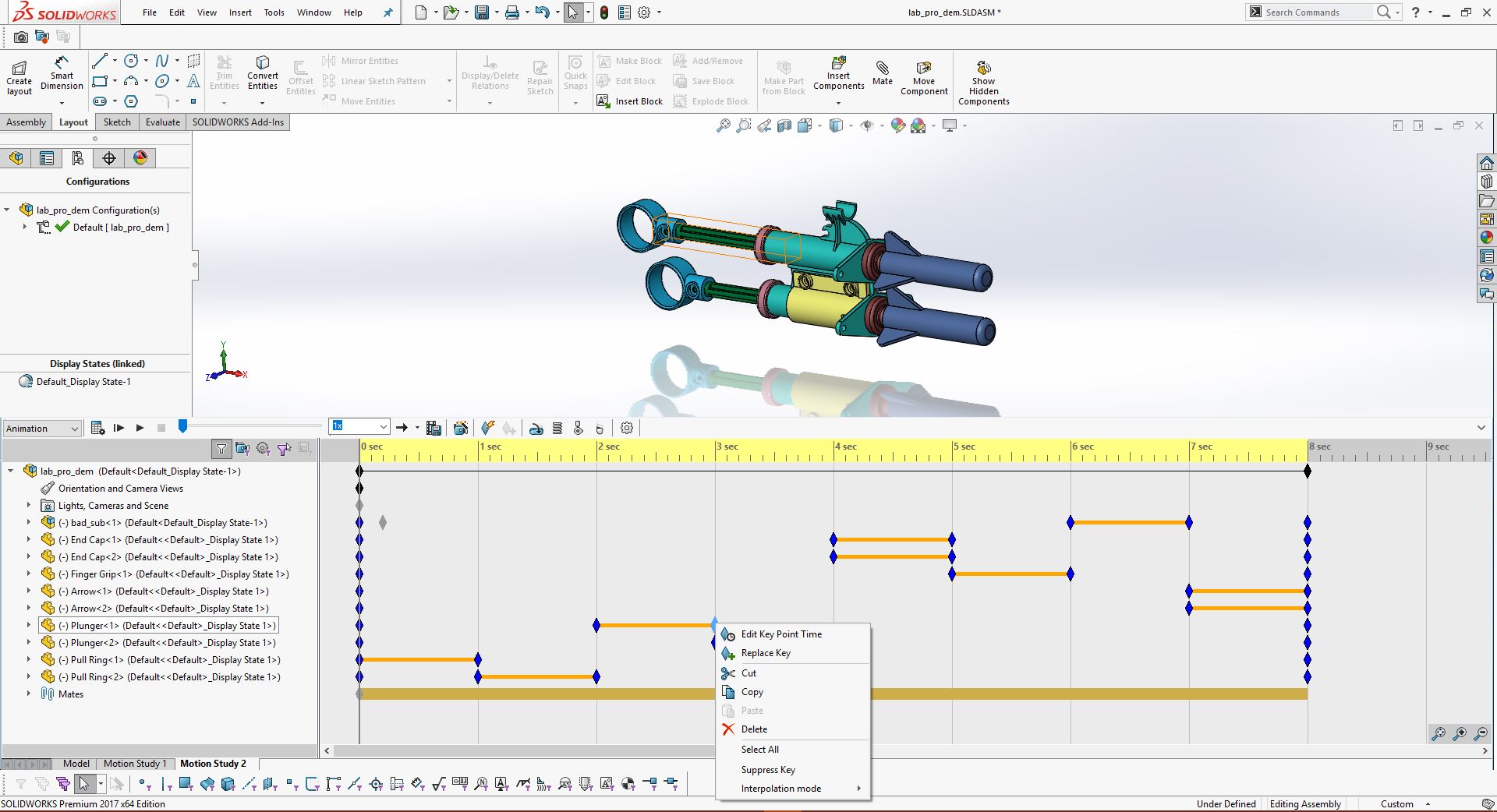
Task: Click the Calculate motion study icon
Action: click(x=97, y=428)
